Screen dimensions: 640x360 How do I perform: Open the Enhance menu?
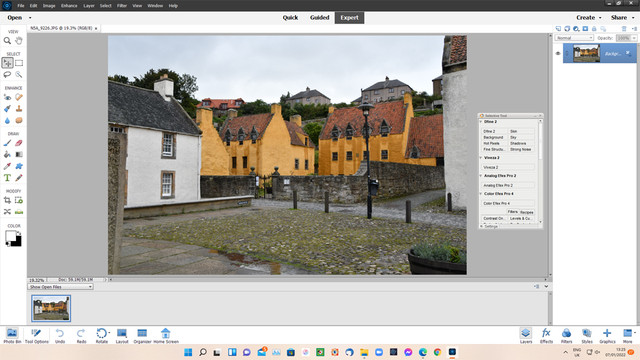69,6
